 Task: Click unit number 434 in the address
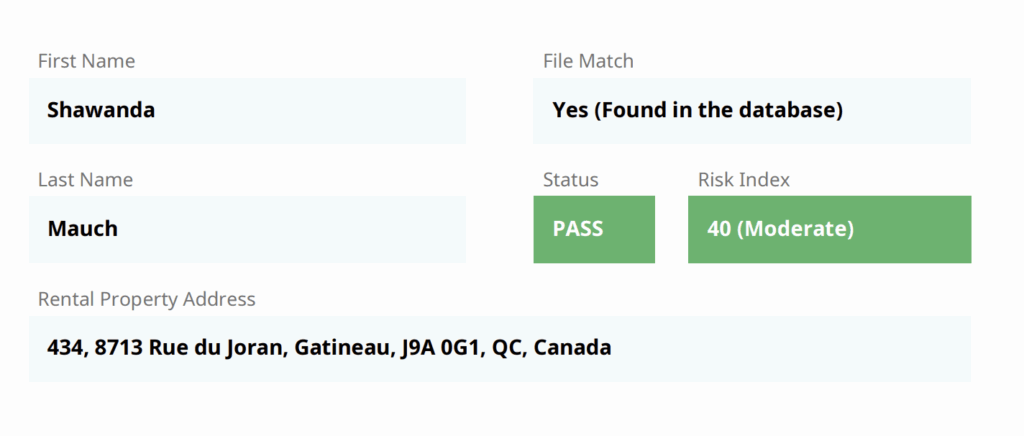tap(64, 348)
